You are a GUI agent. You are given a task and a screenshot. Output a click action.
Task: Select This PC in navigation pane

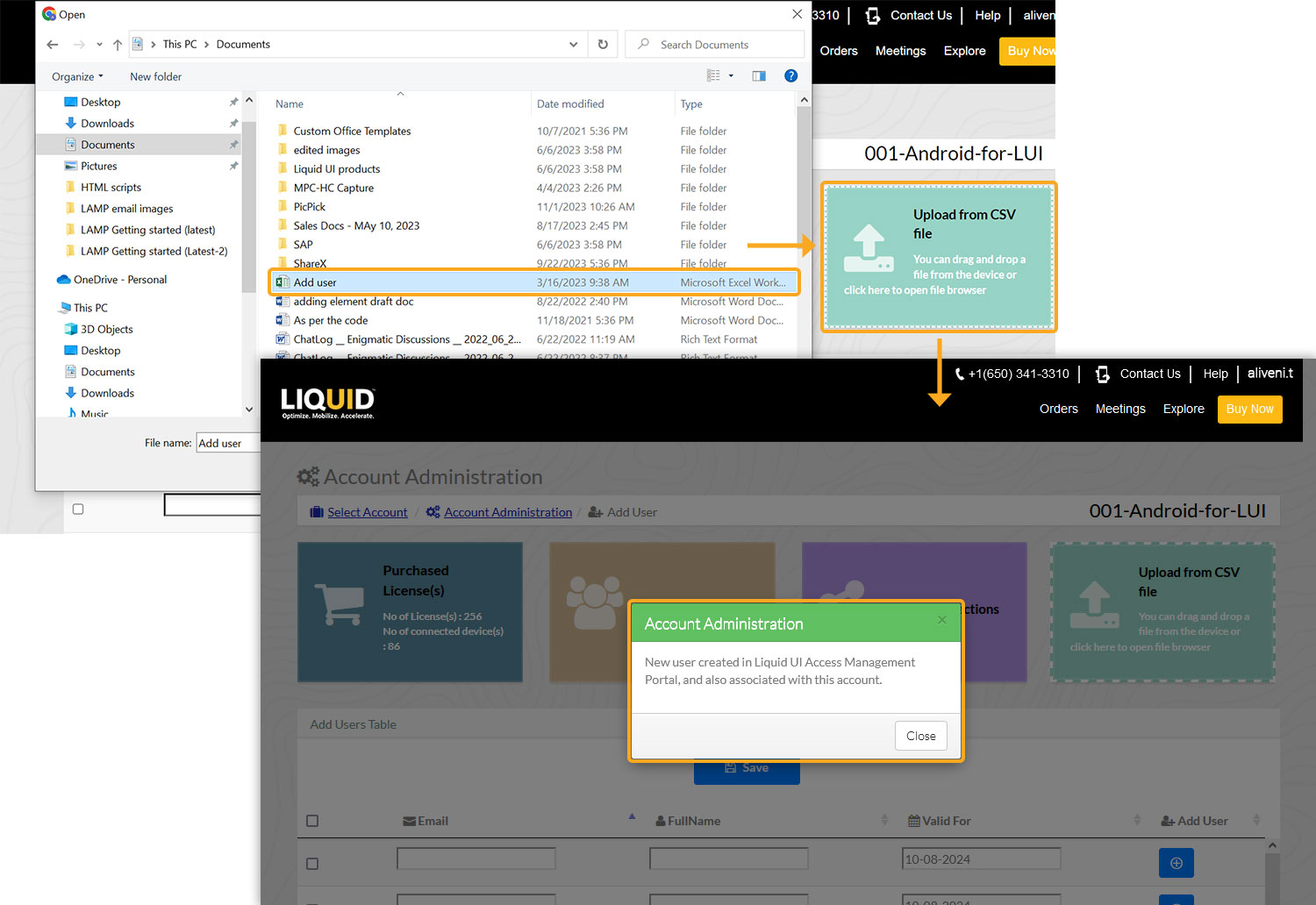[x=90, y=308]
